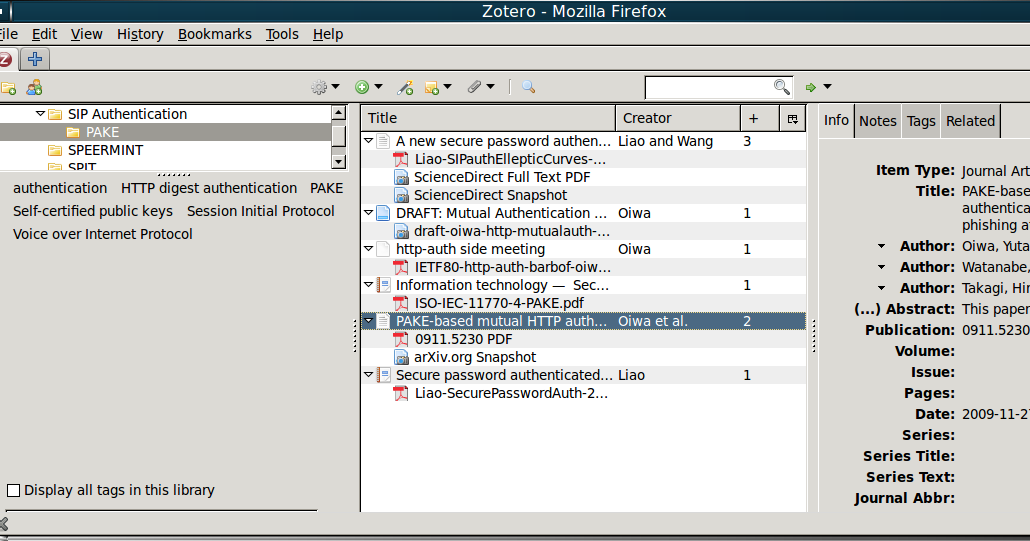Filter by 'Session Initial Protocol' tag
This screenshot has height=541, width=1030.
(261, 211)
